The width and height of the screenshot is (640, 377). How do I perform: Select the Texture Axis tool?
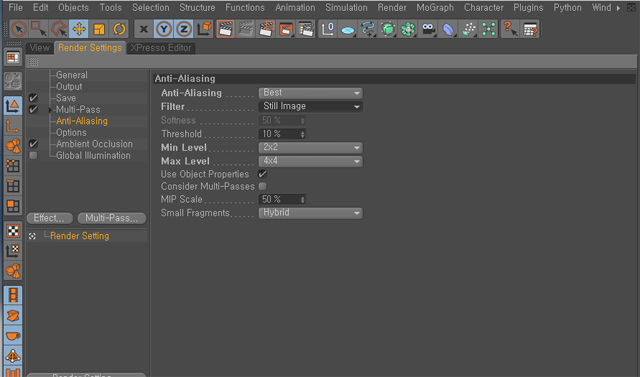(x=13, y=251)
